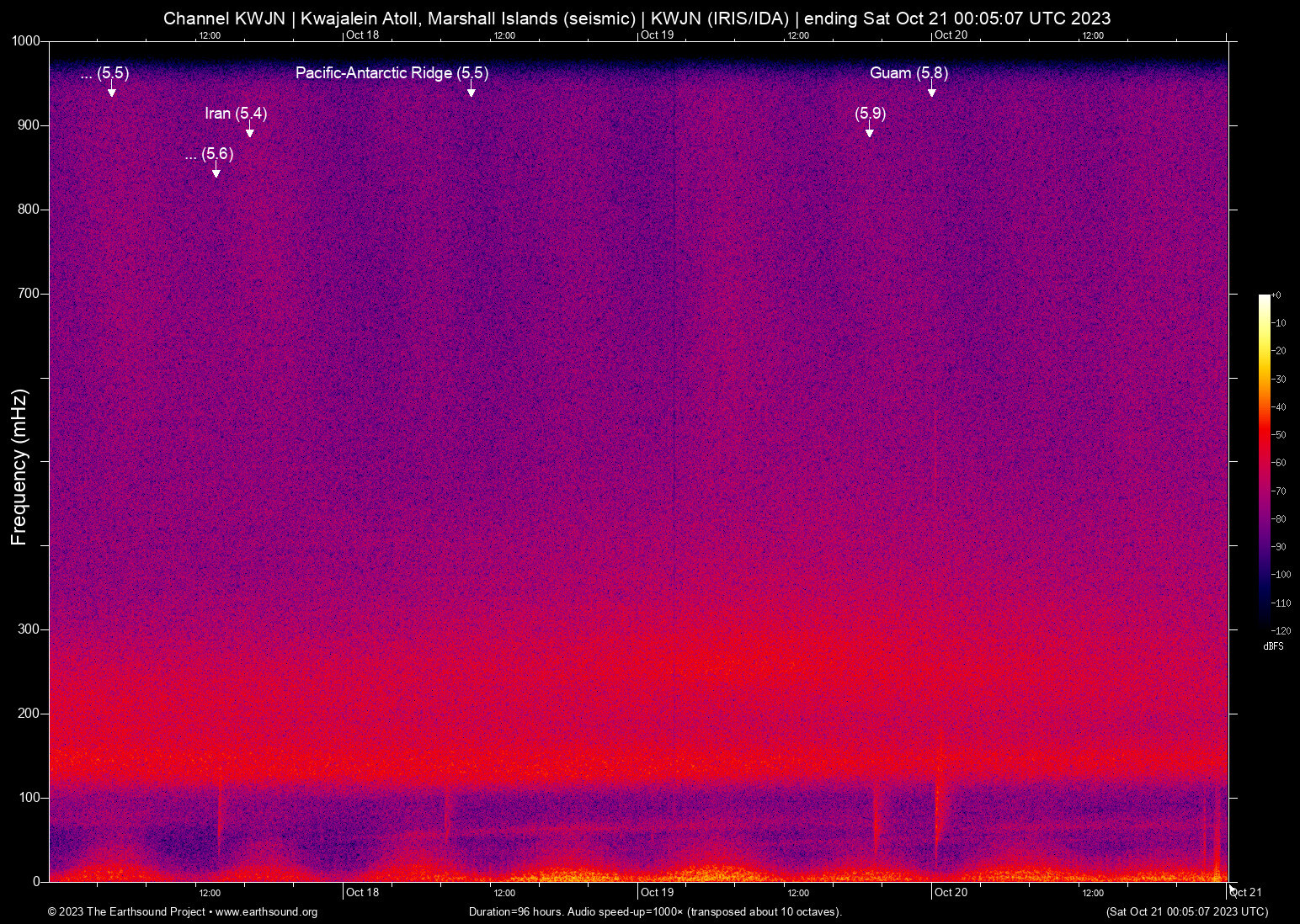This screenshot has height=924, width=1300.
Task: Click the Pacific-Antarctic Ridge (5.5) event label
Action: click(x=392, y=73)
